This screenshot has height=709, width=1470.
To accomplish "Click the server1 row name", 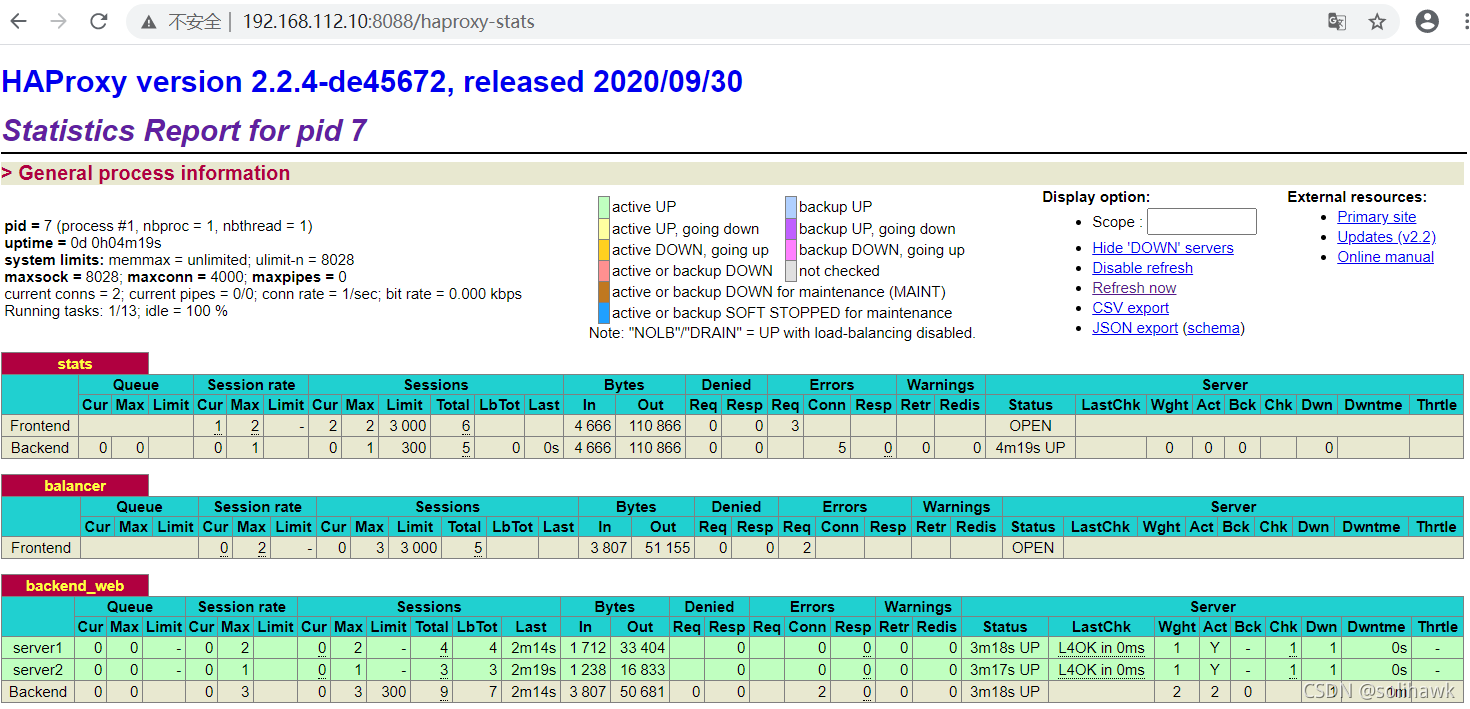I will pyautogui.click(x=37, y=648).
